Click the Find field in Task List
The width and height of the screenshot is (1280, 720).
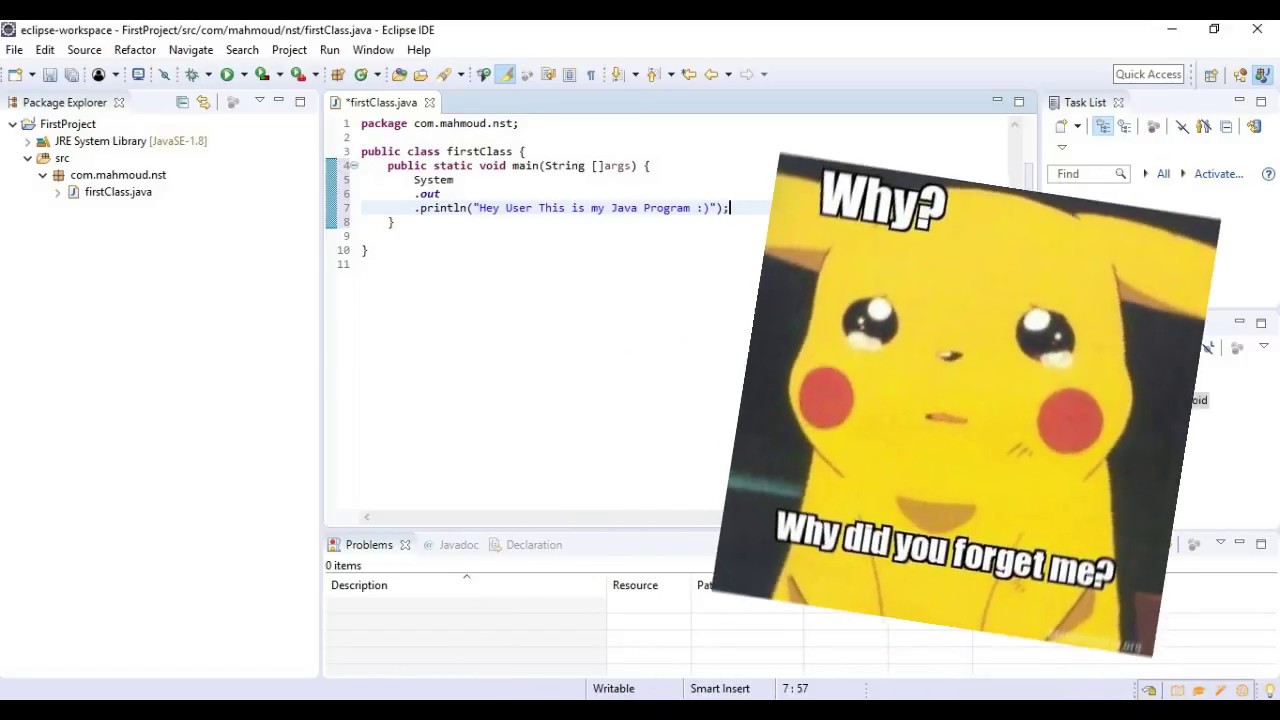(1088, 174)
